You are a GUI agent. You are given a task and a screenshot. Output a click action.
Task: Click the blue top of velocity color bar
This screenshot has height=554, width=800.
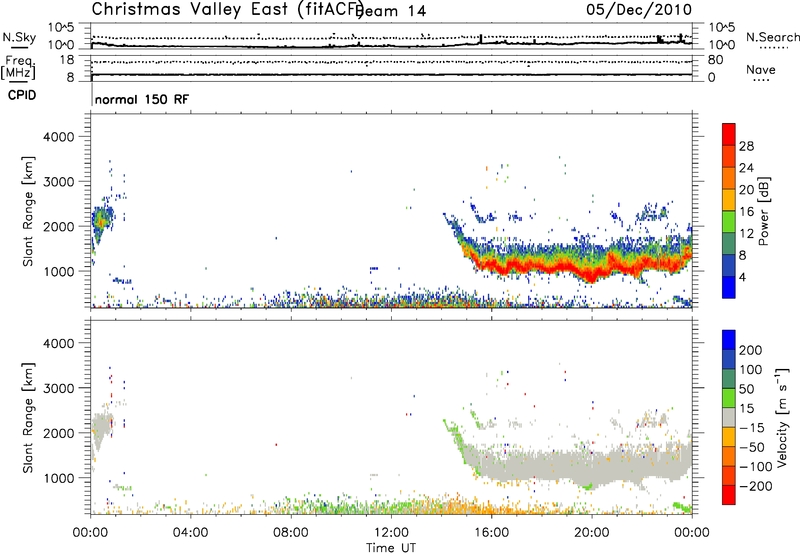click(x=729, y=340)
